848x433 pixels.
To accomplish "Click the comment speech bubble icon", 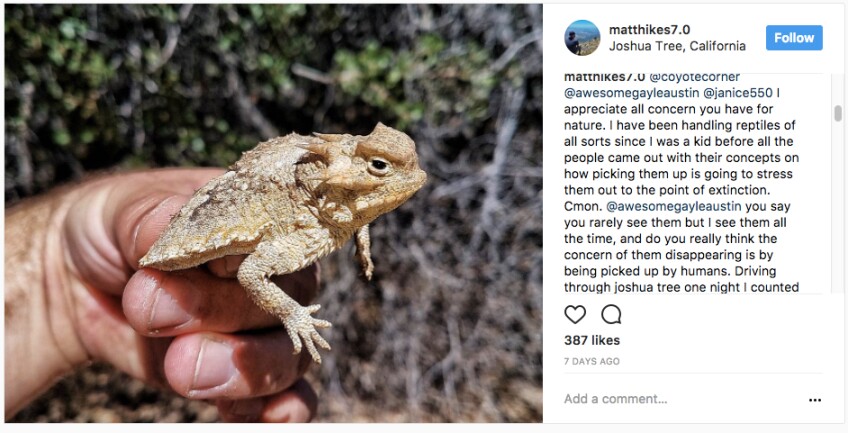I will tap(611, 314).
